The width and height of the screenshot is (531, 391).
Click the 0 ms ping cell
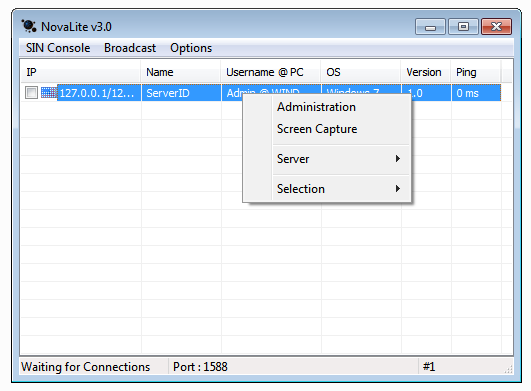(x=476, y=93)
